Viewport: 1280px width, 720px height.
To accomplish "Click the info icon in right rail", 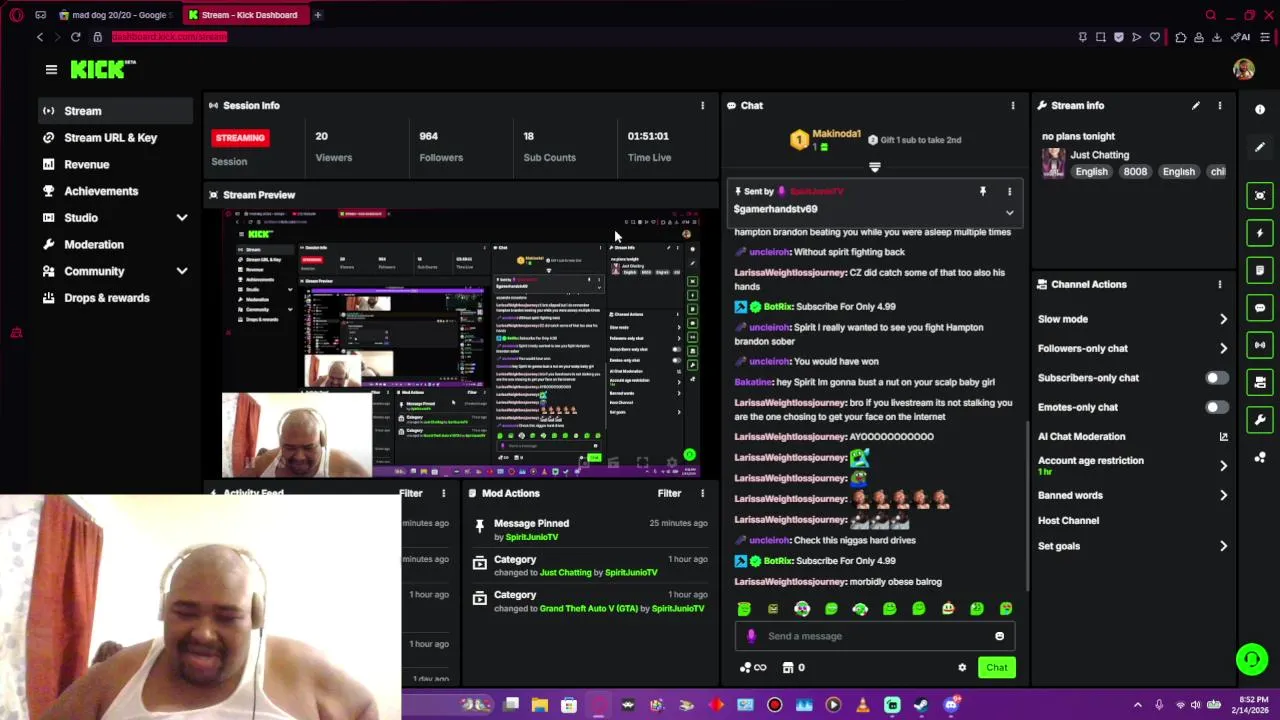I will [x=1260, y=109].
